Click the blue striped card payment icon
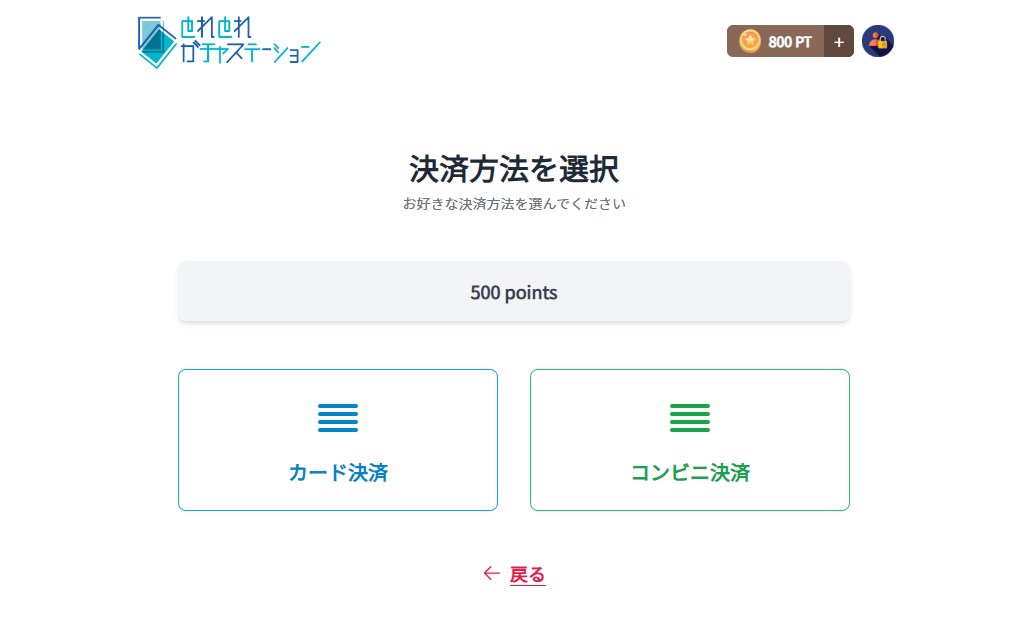Viewport: 1009px width, 643px height. [x=338, y=418]
